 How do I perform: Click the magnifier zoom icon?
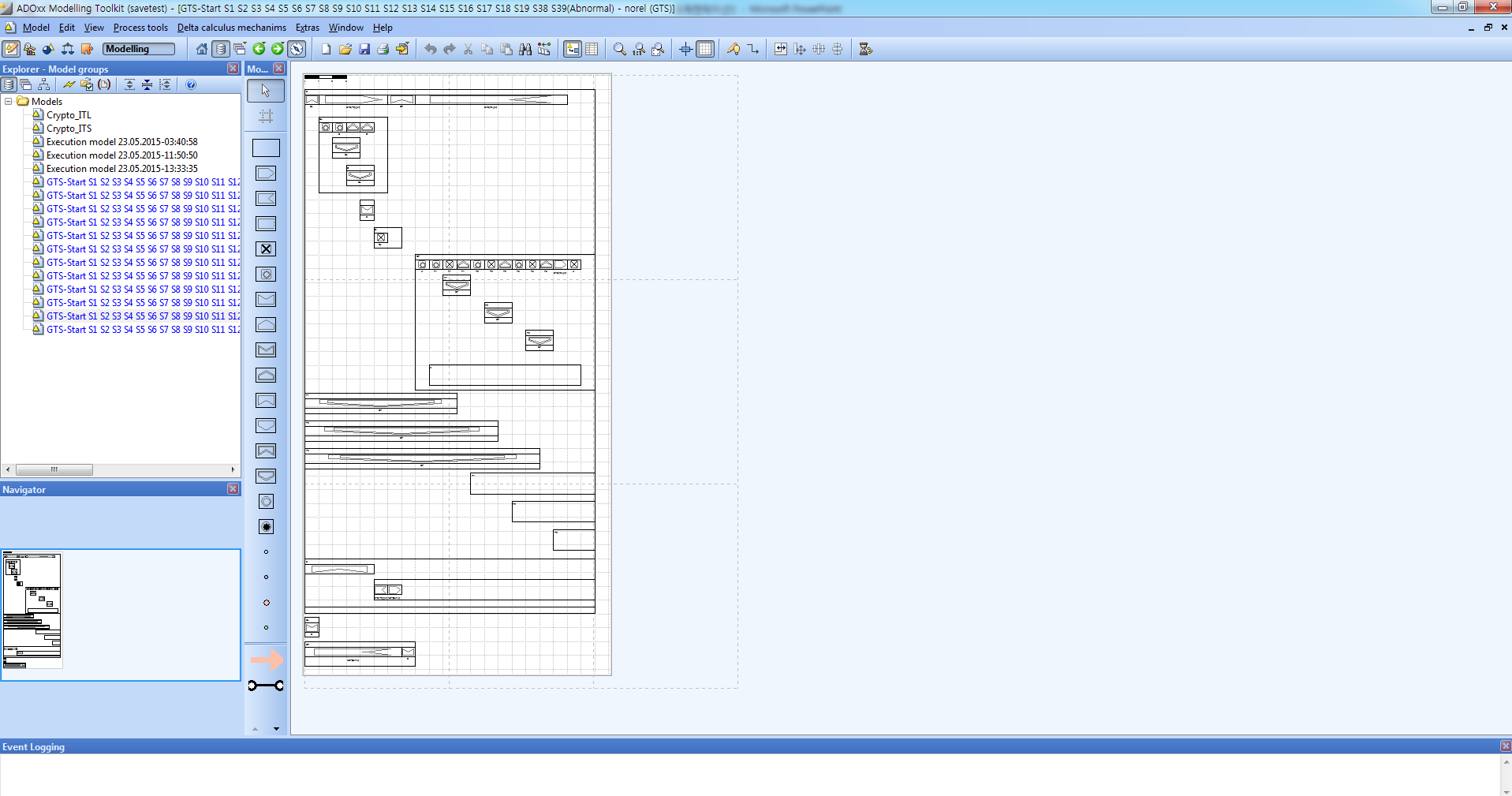point(619,49)
